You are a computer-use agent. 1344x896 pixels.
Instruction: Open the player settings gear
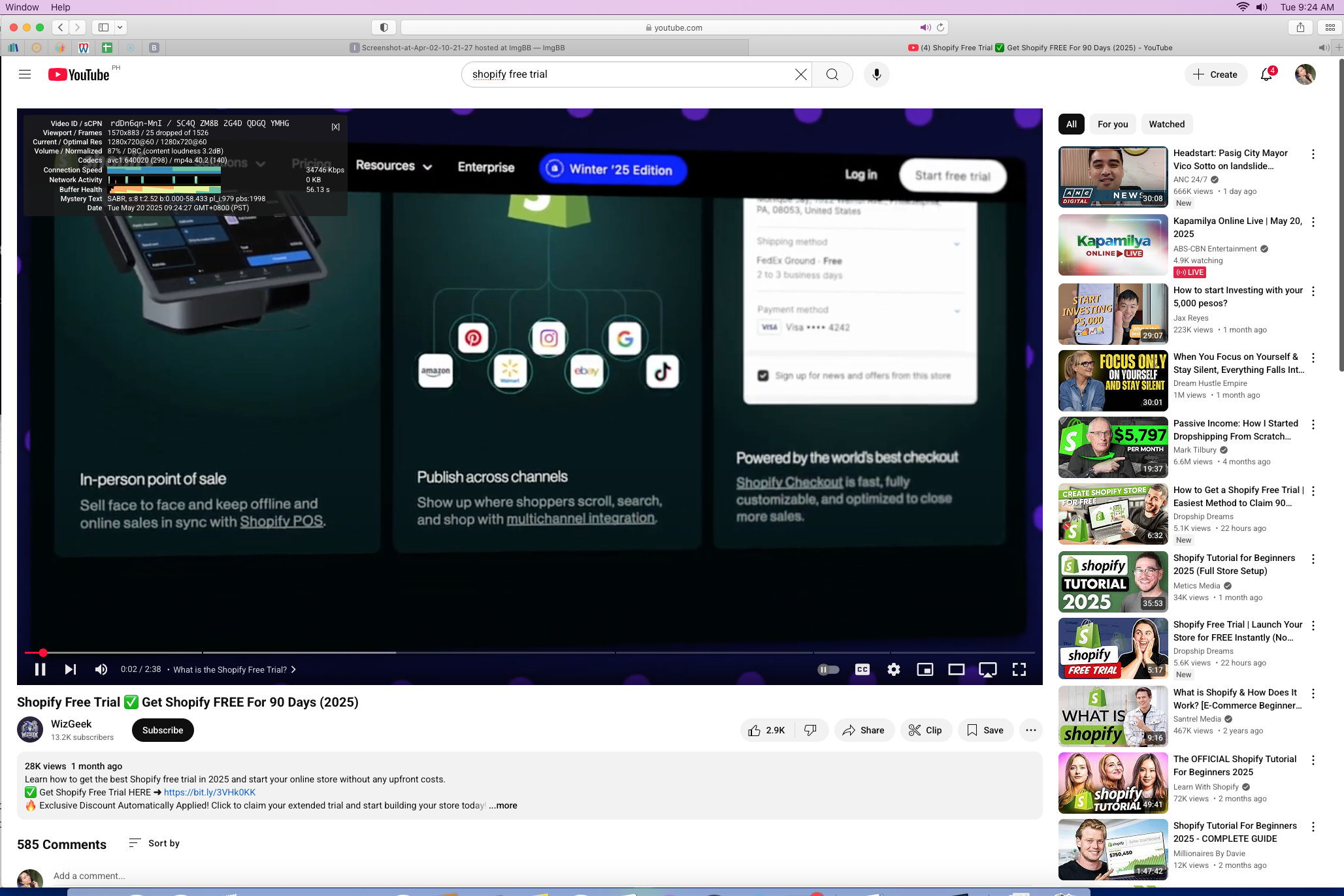click(x=894, y=669)
